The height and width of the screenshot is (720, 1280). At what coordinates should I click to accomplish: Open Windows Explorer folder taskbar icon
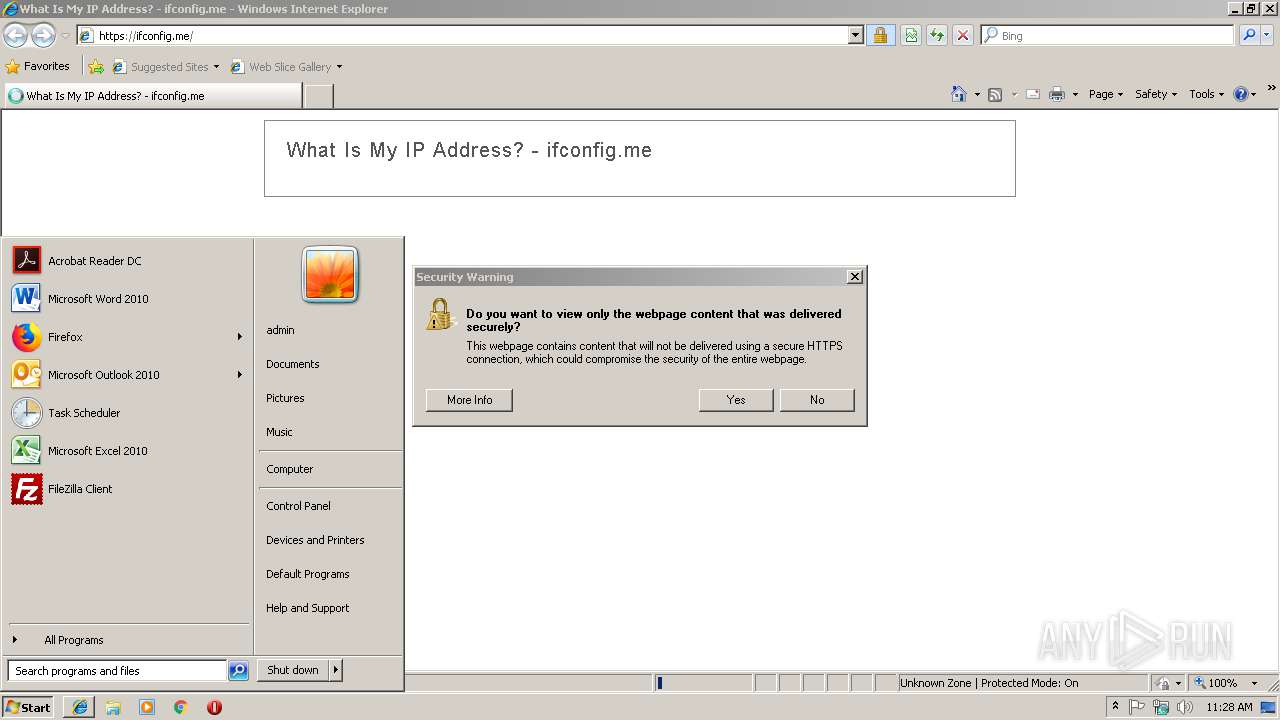(113, 707)
